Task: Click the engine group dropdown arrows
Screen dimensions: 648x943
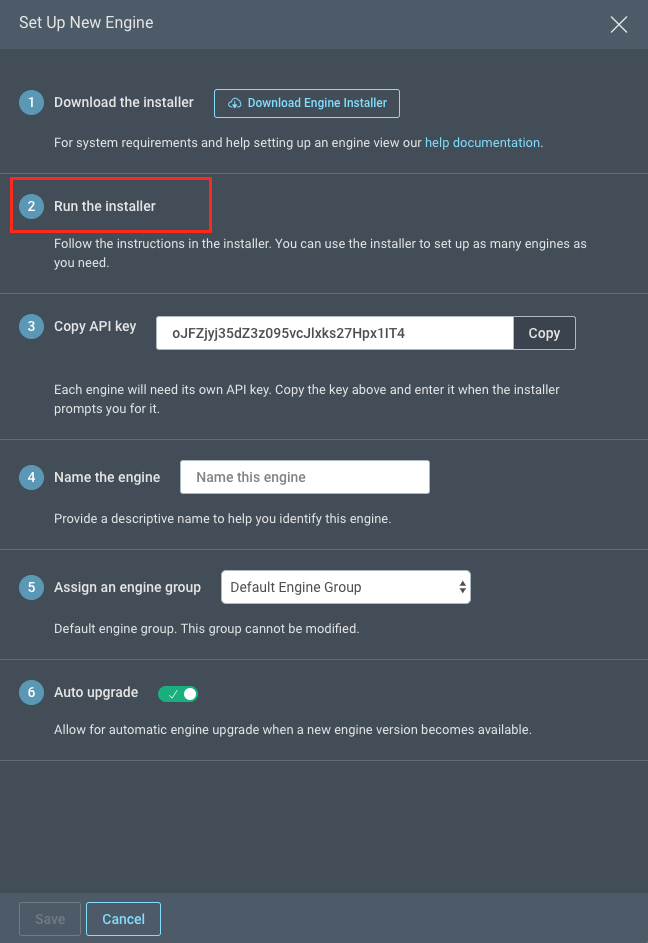Action: 462,587
